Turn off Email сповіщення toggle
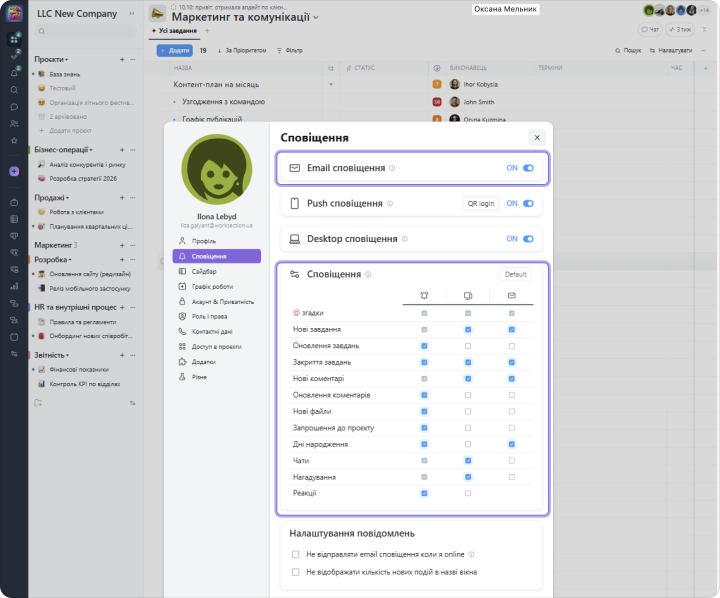The height and width of the screenshot is (598, 720). tap(528, 168)
